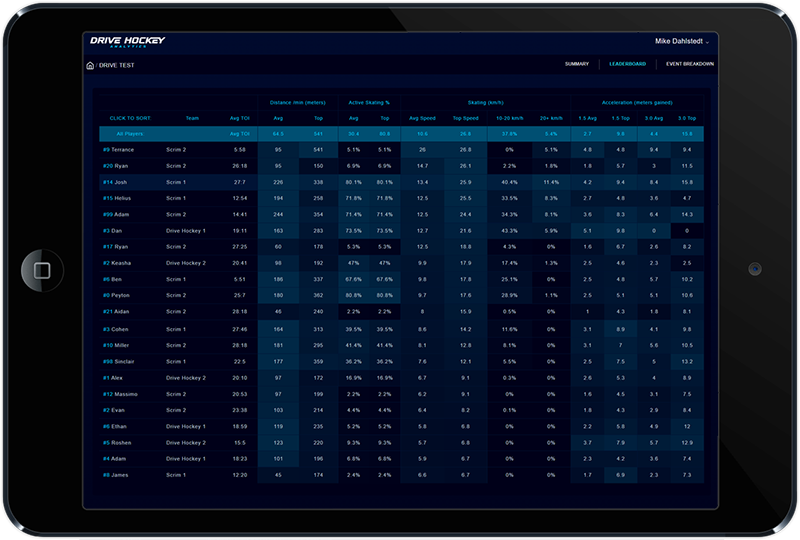The image size is (800, 540).
Task: Open the Event Breakdown tab
Action: tap(689, 64)
